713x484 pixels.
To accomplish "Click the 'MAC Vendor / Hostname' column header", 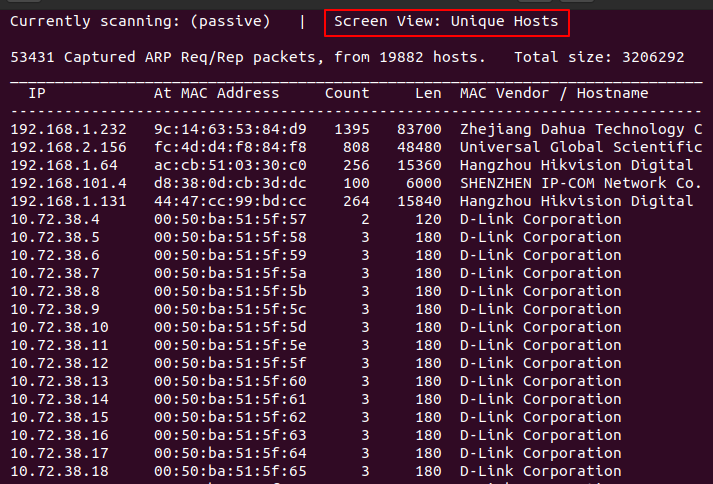I will [x=554, y=93].
